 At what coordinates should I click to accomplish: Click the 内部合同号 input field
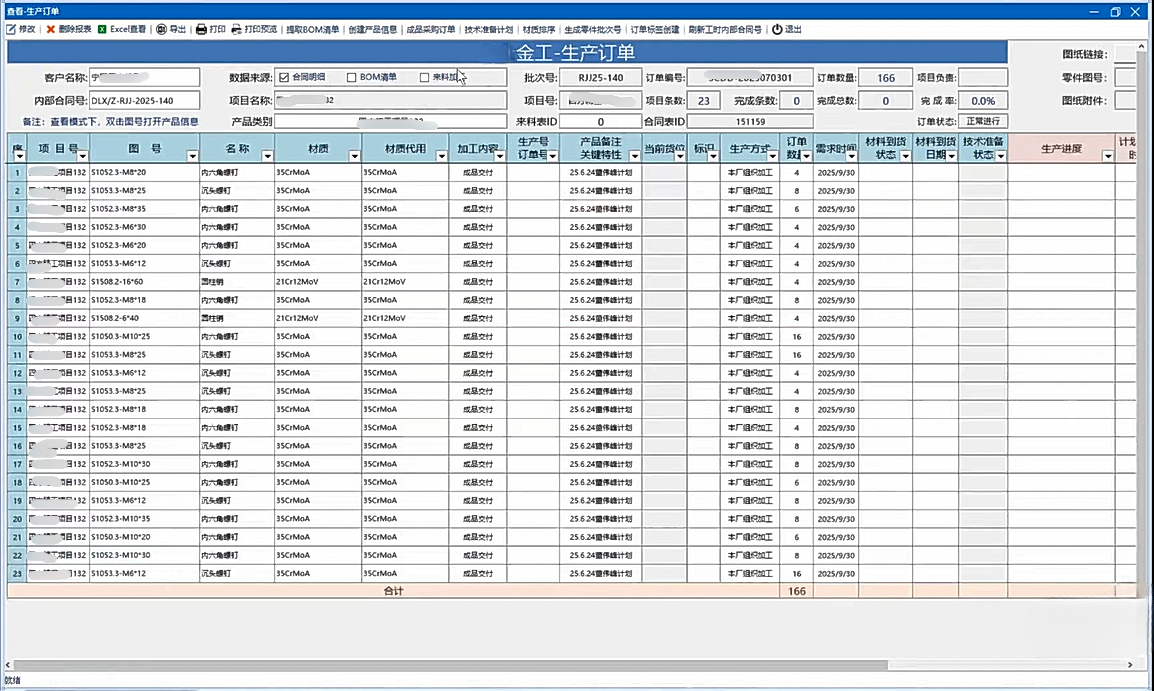point(145,100)
